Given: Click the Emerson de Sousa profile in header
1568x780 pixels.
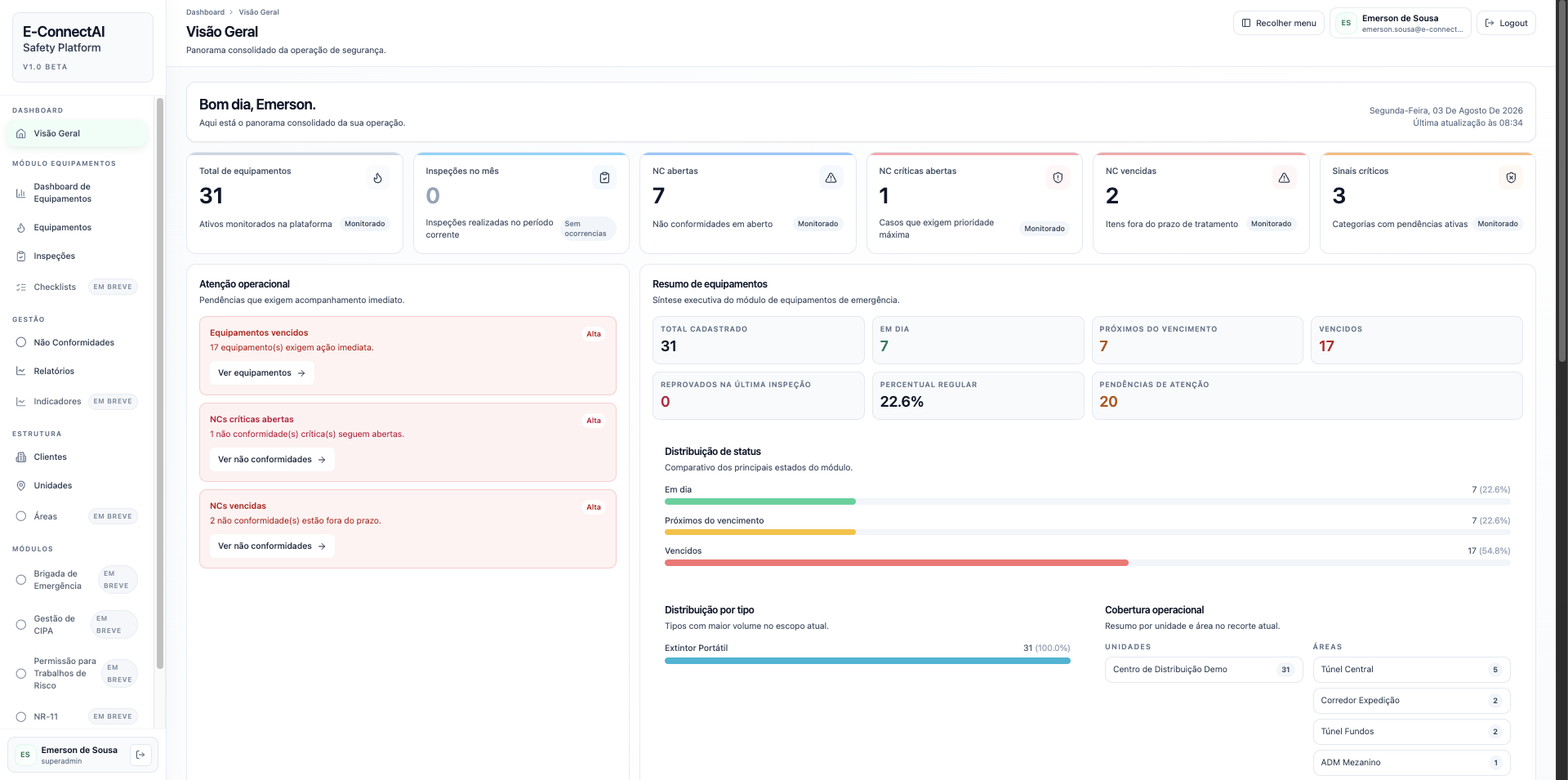Looking at the screenshot, I should point(1400,23).
